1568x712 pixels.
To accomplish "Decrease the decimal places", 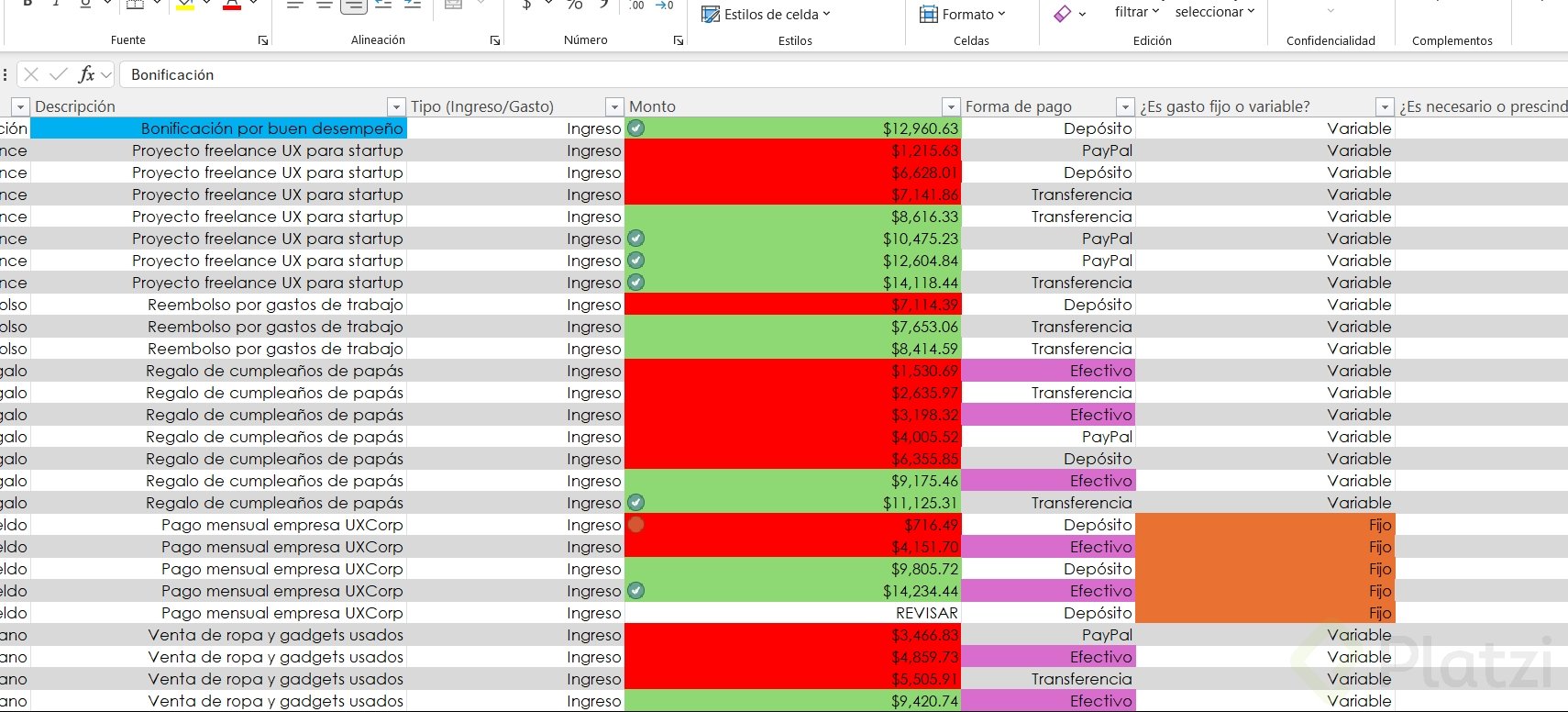I will 665,6.
